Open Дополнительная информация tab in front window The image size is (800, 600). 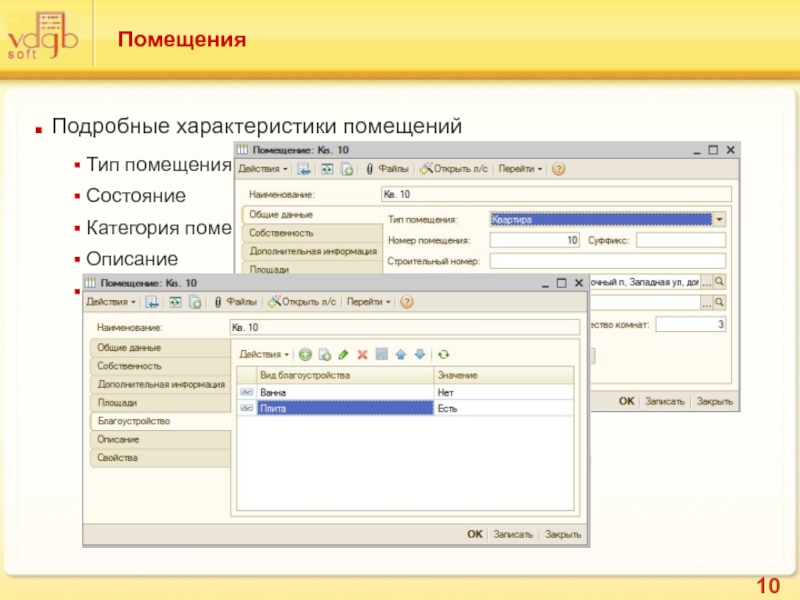(x=160, y=384)
